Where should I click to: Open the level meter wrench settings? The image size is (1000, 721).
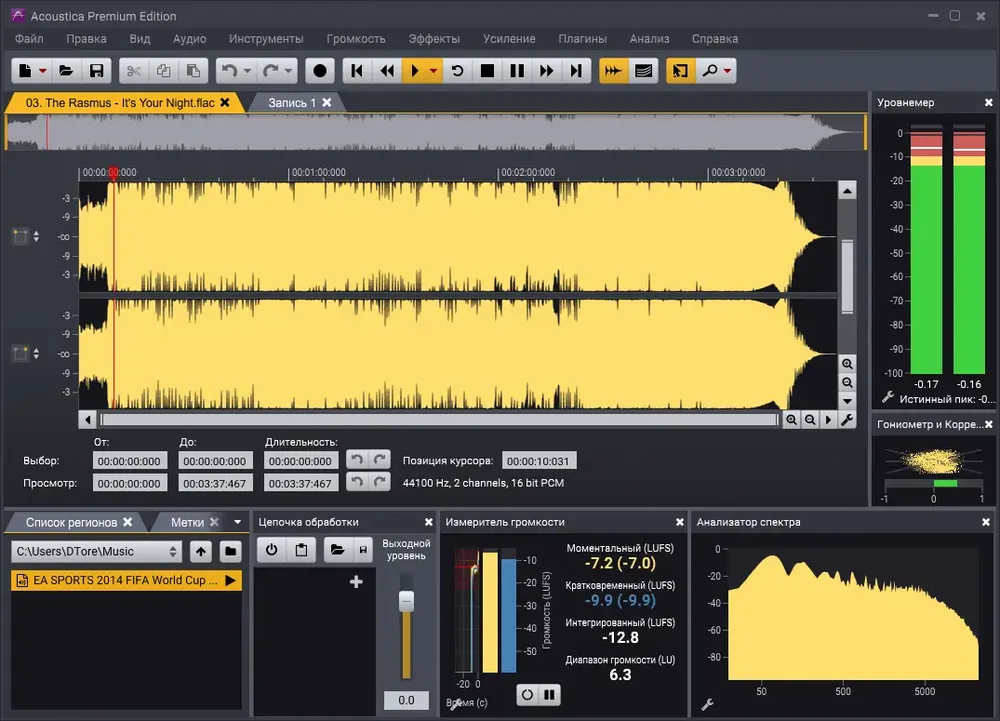(x=887, y=398)
